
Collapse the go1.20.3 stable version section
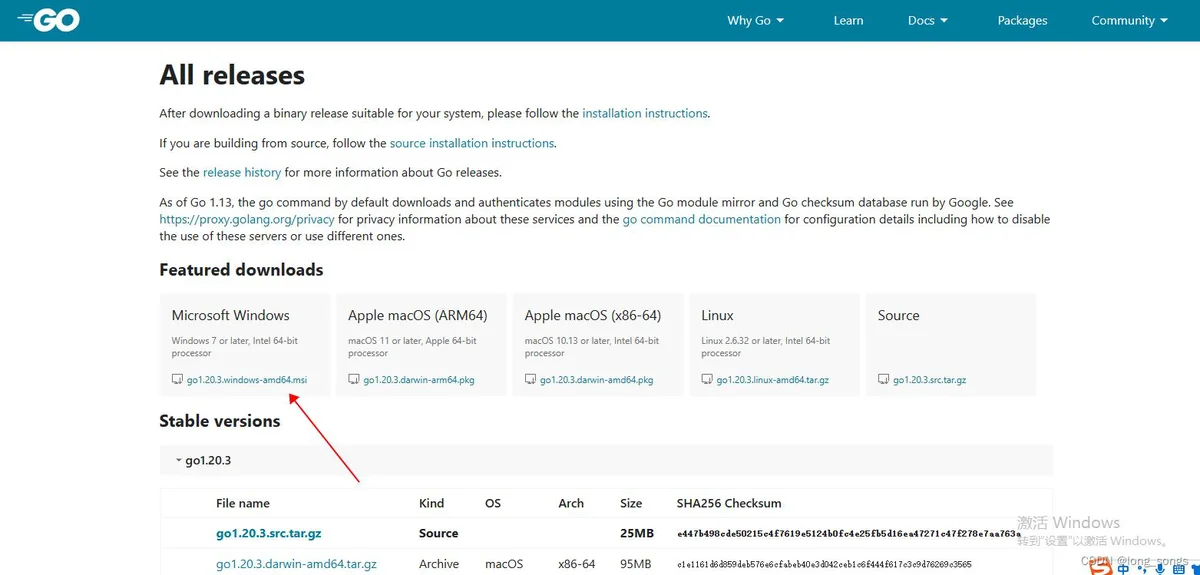tap(606, 460)
